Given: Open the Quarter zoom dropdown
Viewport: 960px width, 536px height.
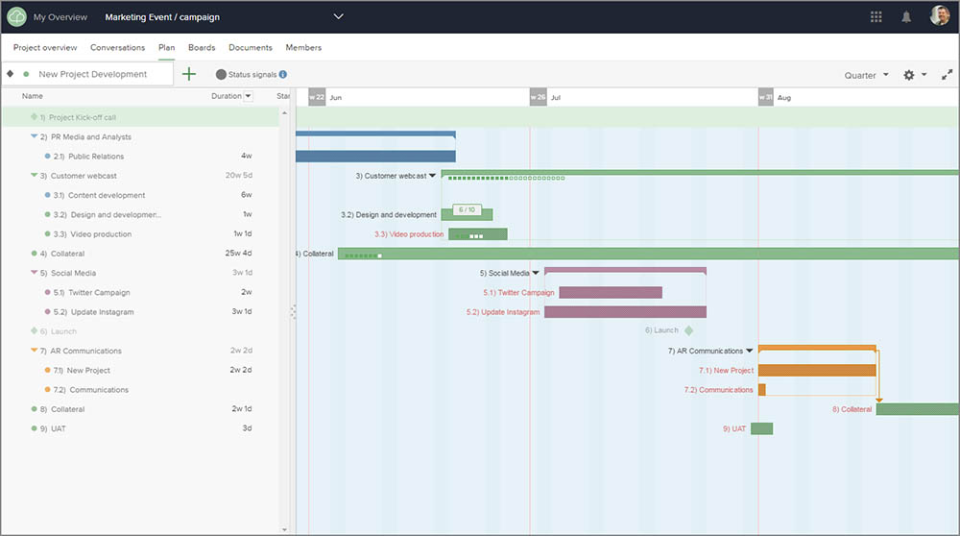Looking at the screenshot, I should pyautogui.click(x=866, y=75).
